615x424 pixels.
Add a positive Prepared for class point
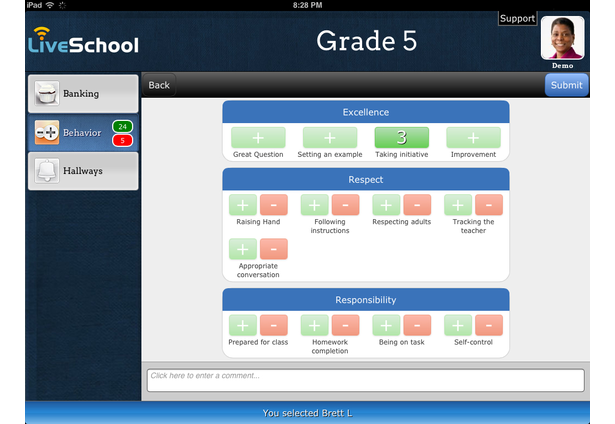point(243,325)
